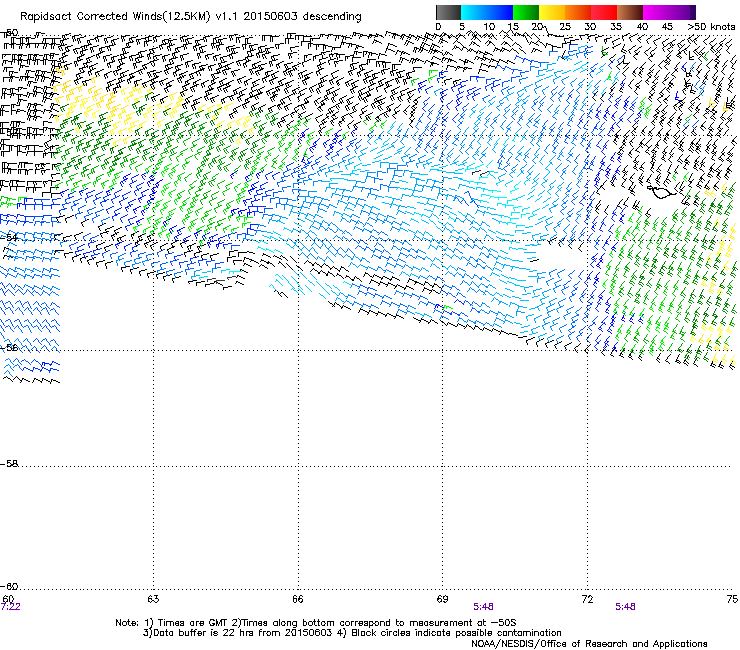Click the longitude label 63
This screenshot has height=650, width=740.
pyautogui.click(x=153, y=599)
